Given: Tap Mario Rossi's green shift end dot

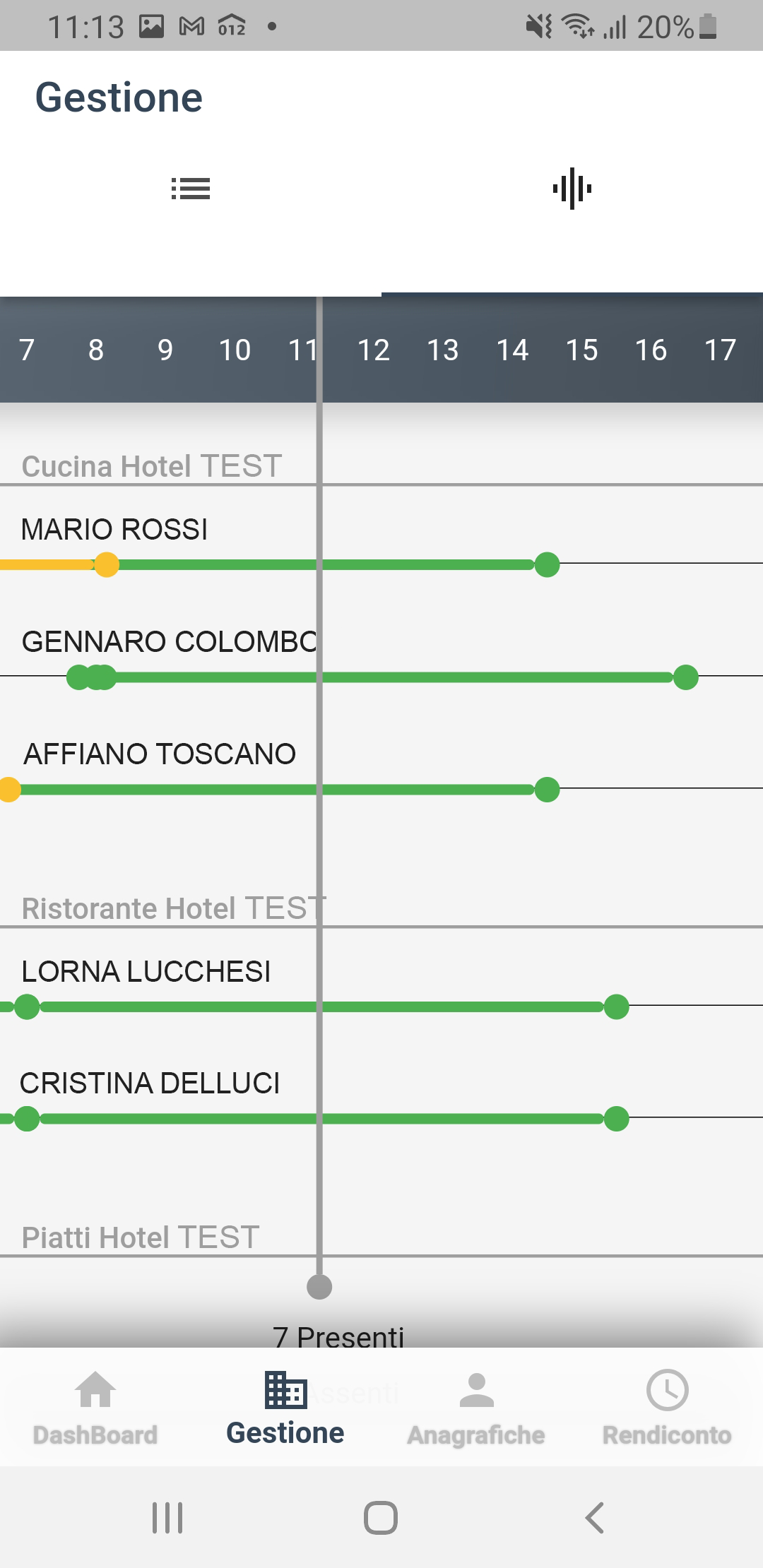Looking at the screenshot, I should coord(547,565).
